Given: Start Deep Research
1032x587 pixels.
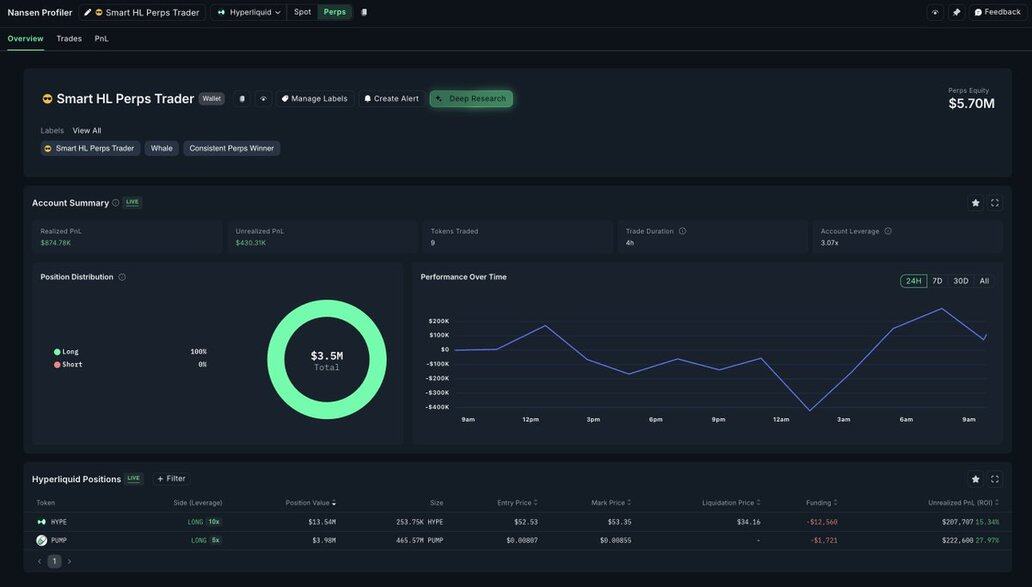Looking at the screenshot, I should tap(471, 99).
